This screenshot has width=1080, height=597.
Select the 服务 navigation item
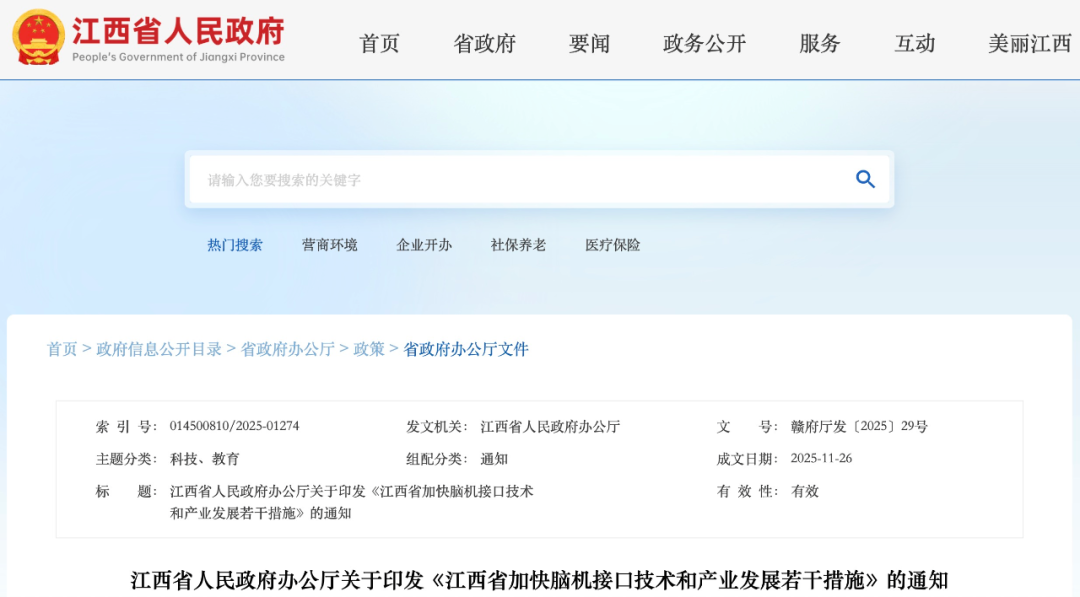pos(819,44)
